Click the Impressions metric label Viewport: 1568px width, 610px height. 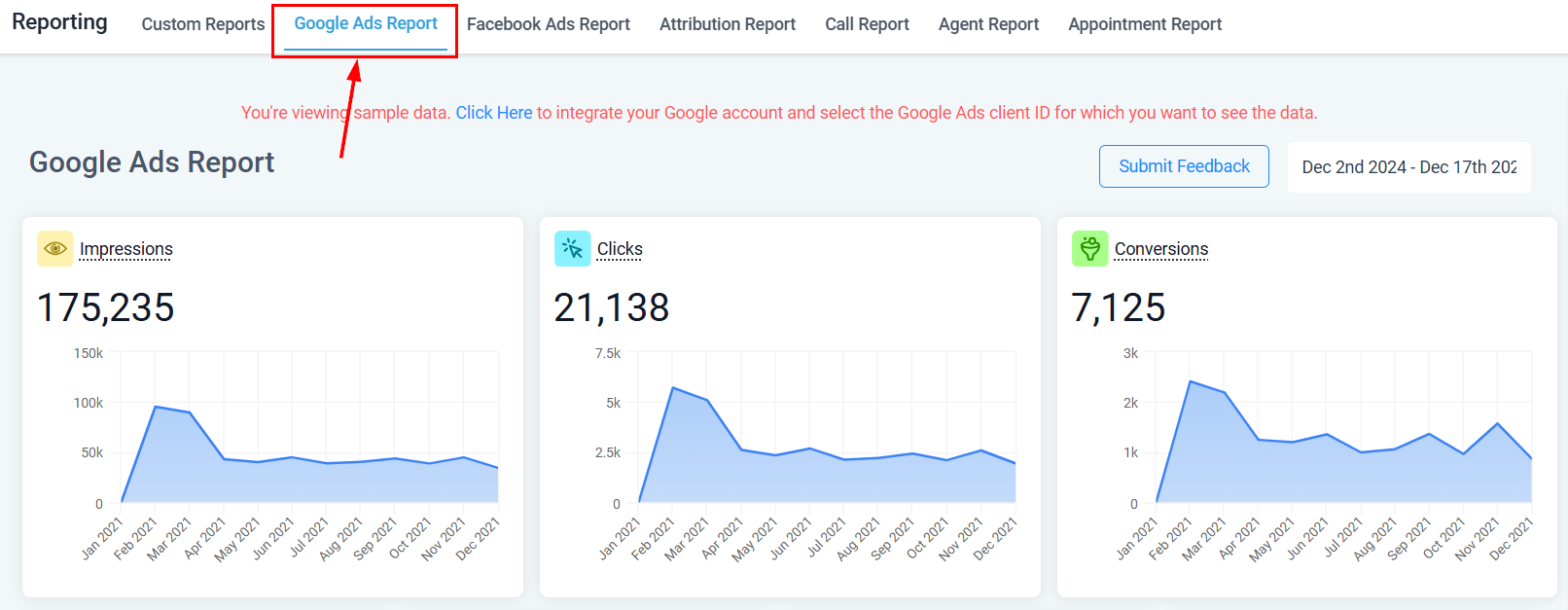coord(126,249)
